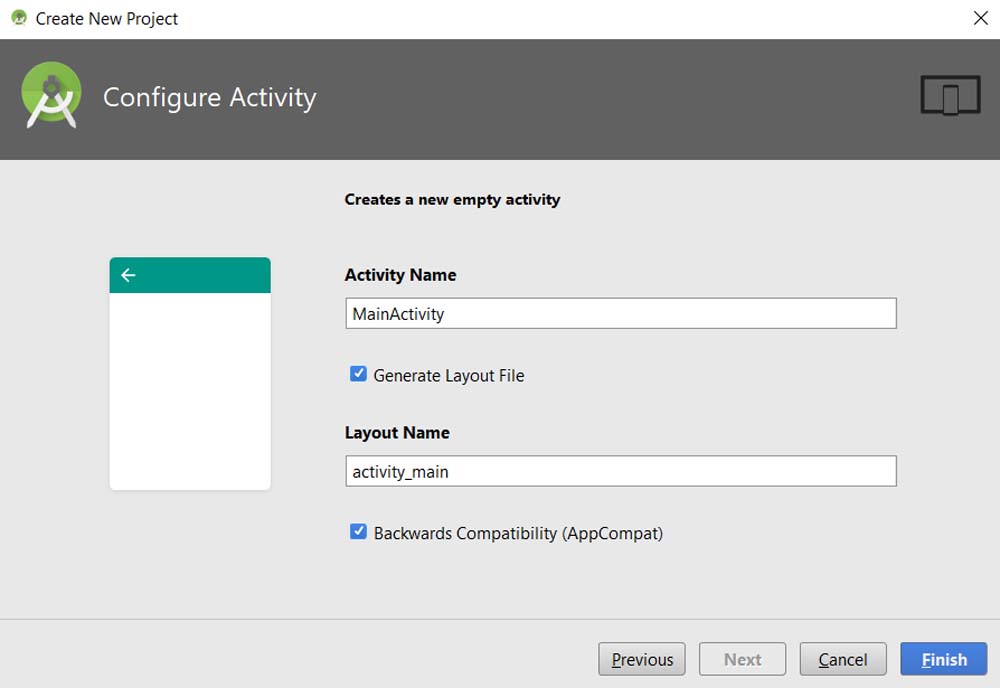Click the Creates a new empty activity description
The image size is (1000, 688).
[x=452, y=199]
